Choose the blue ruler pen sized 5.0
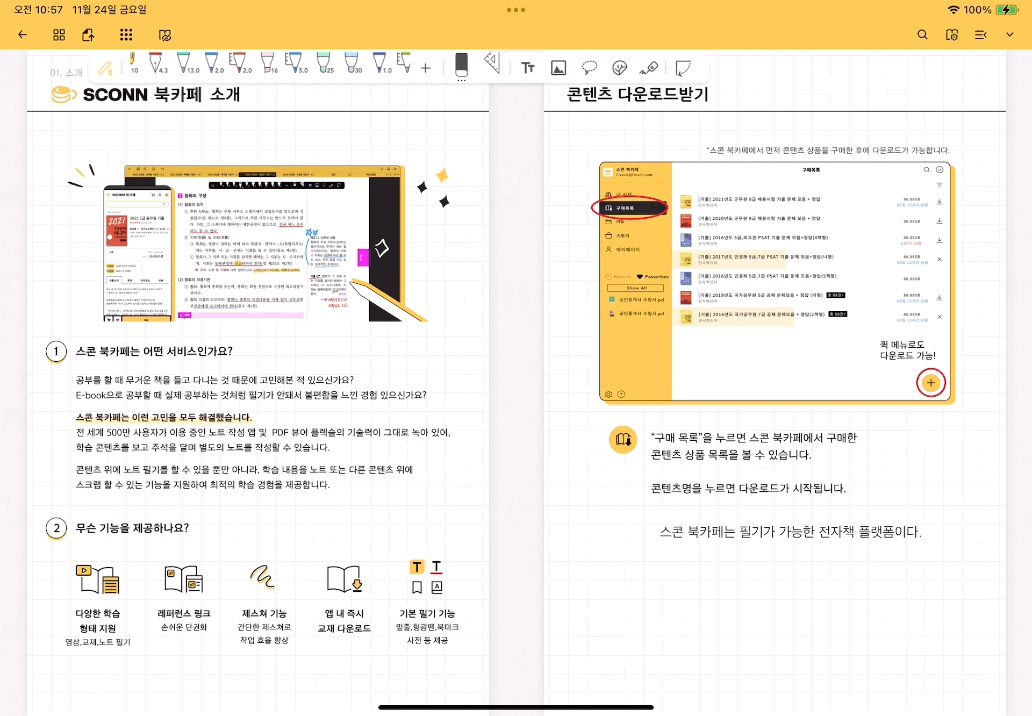1032x716 pixels. click(x=295, y=63)
